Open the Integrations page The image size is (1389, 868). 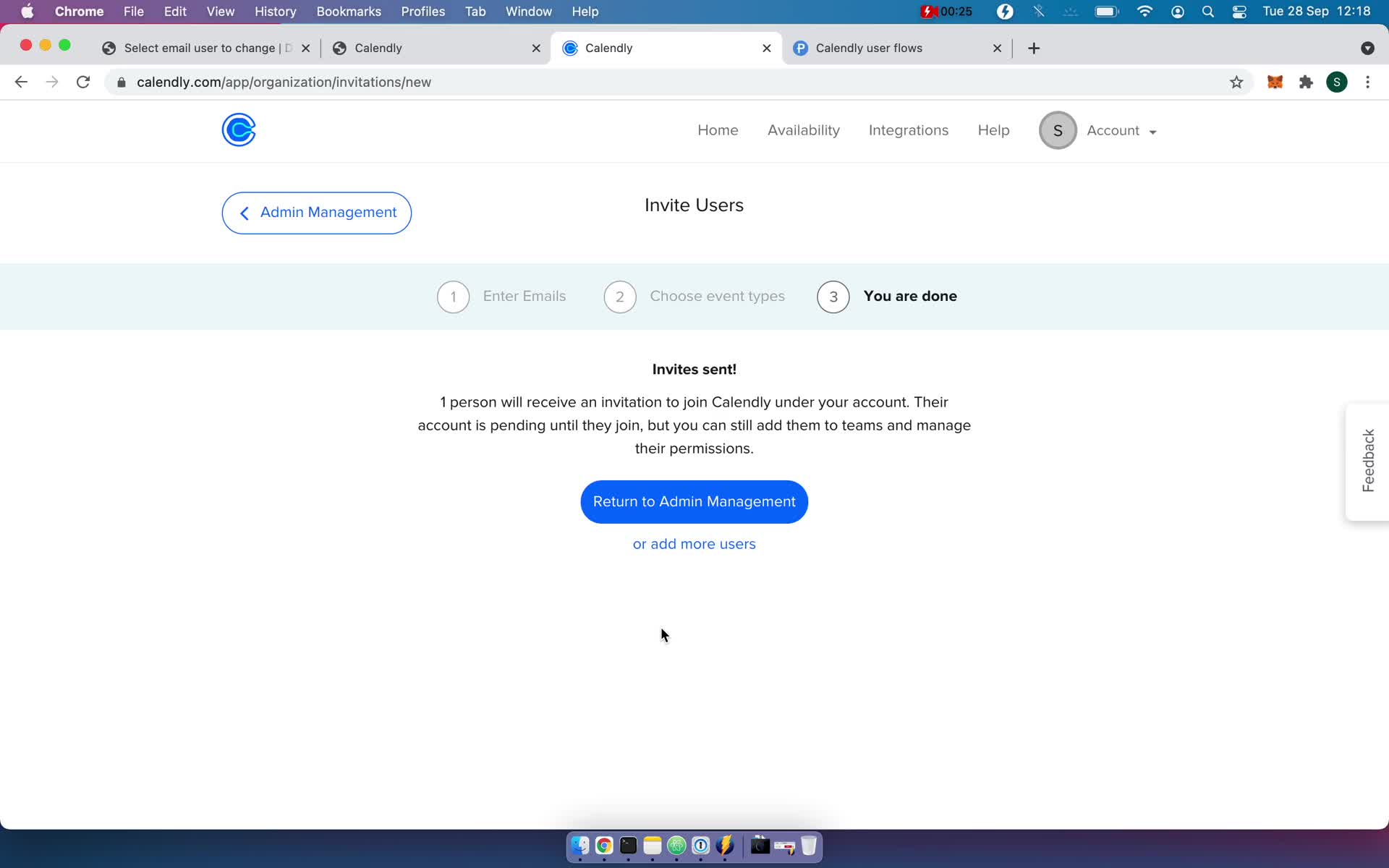909,130
